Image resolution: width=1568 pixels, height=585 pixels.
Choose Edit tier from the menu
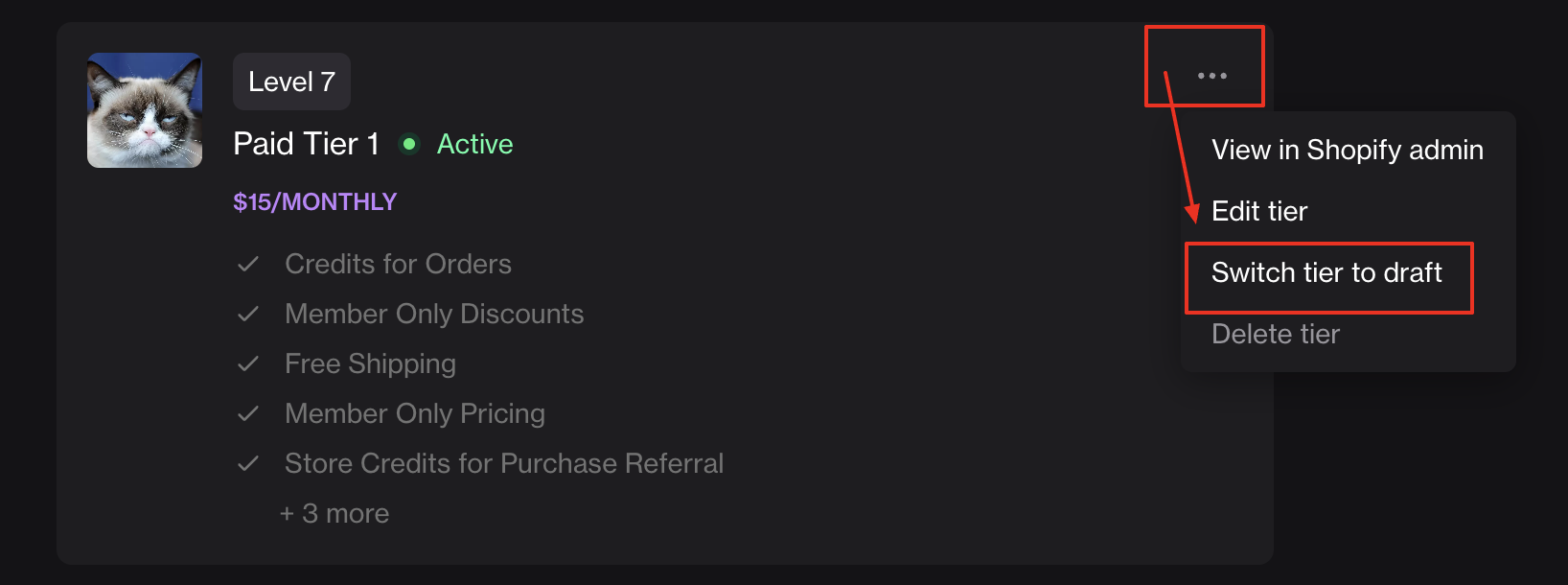pyautogui.click(x=1259, y=211)
